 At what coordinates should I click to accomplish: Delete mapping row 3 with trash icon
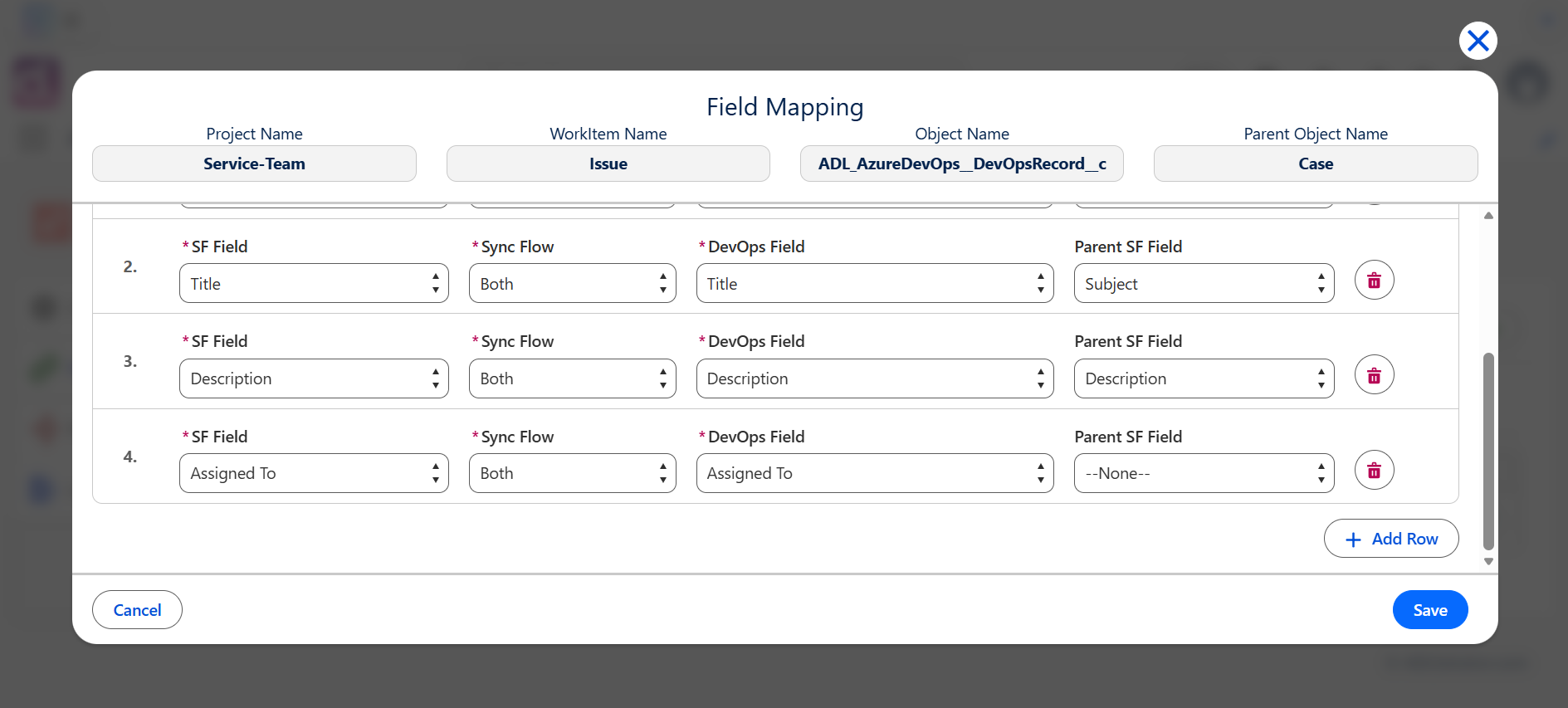(1374, 375)
